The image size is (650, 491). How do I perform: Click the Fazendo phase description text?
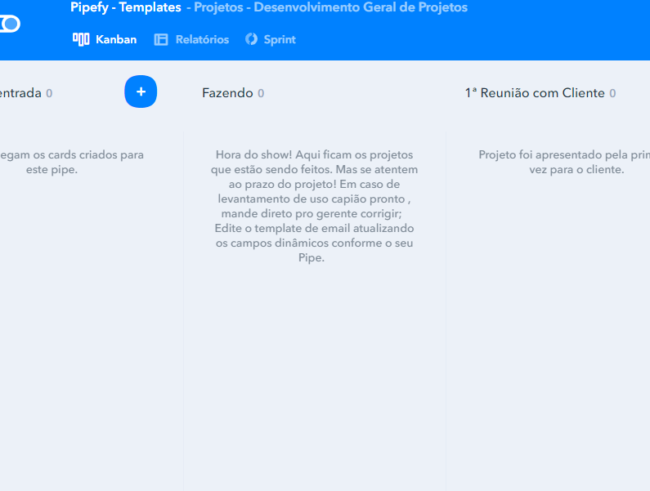click(314, 206)
